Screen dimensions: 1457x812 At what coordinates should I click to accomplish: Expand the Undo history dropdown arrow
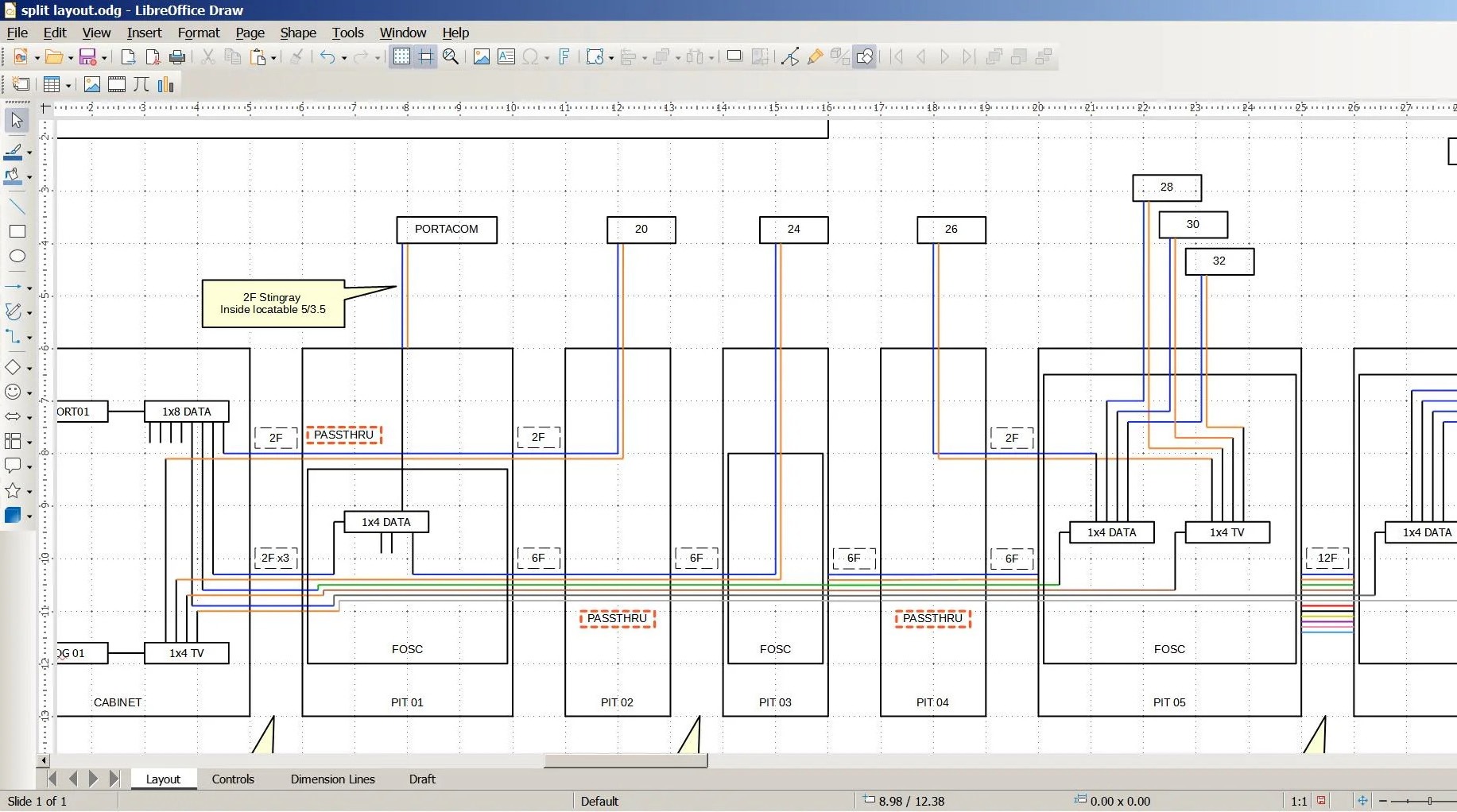[344, 58]
